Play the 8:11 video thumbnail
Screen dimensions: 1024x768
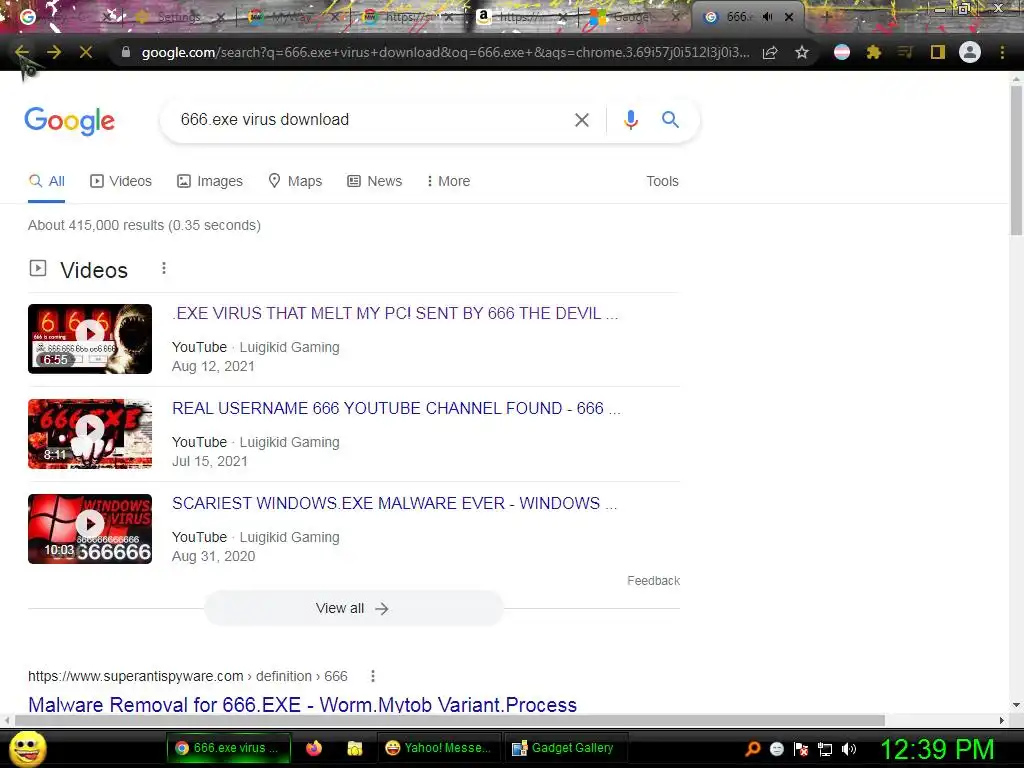(x=90, y=434)
